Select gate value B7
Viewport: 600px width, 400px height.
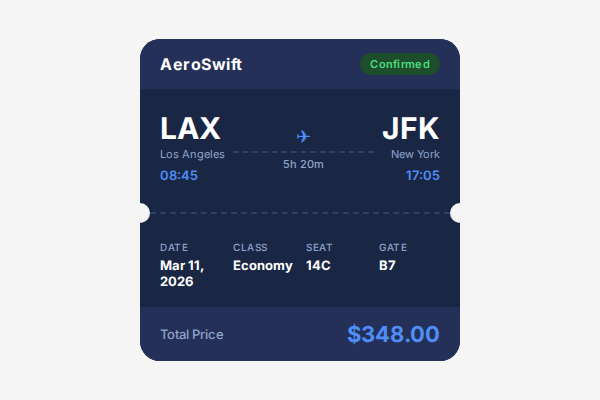coord(388,266)
